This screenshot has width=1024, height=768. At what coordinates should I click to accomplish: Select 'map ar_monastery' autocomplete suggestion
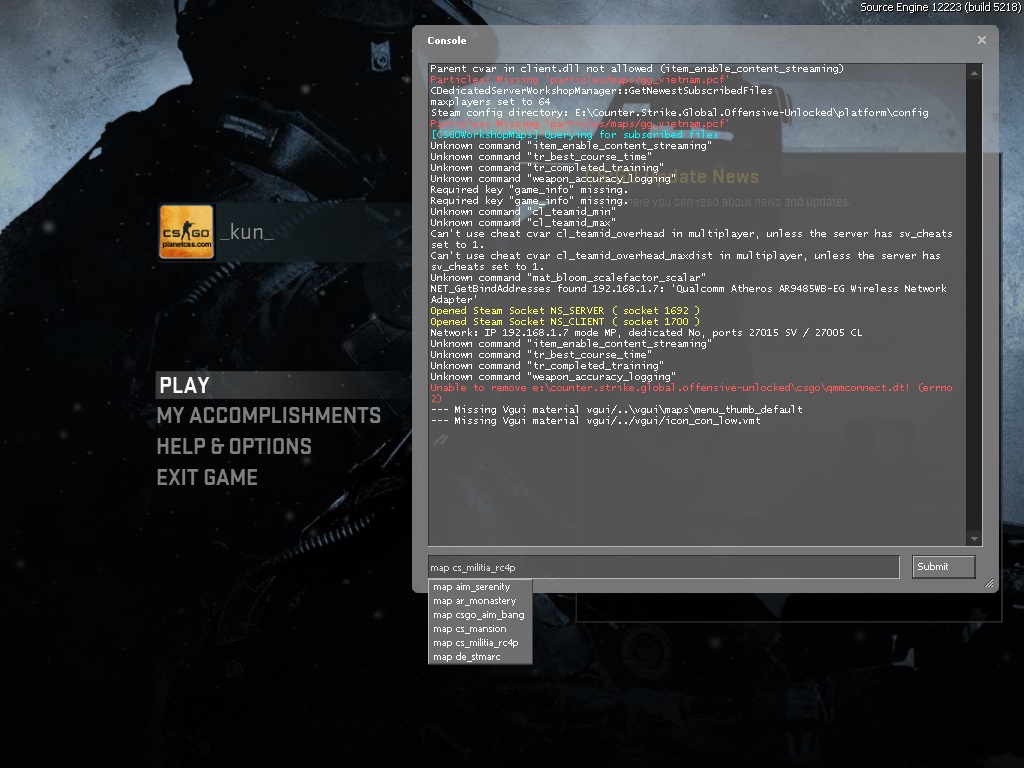pos(480,601)
